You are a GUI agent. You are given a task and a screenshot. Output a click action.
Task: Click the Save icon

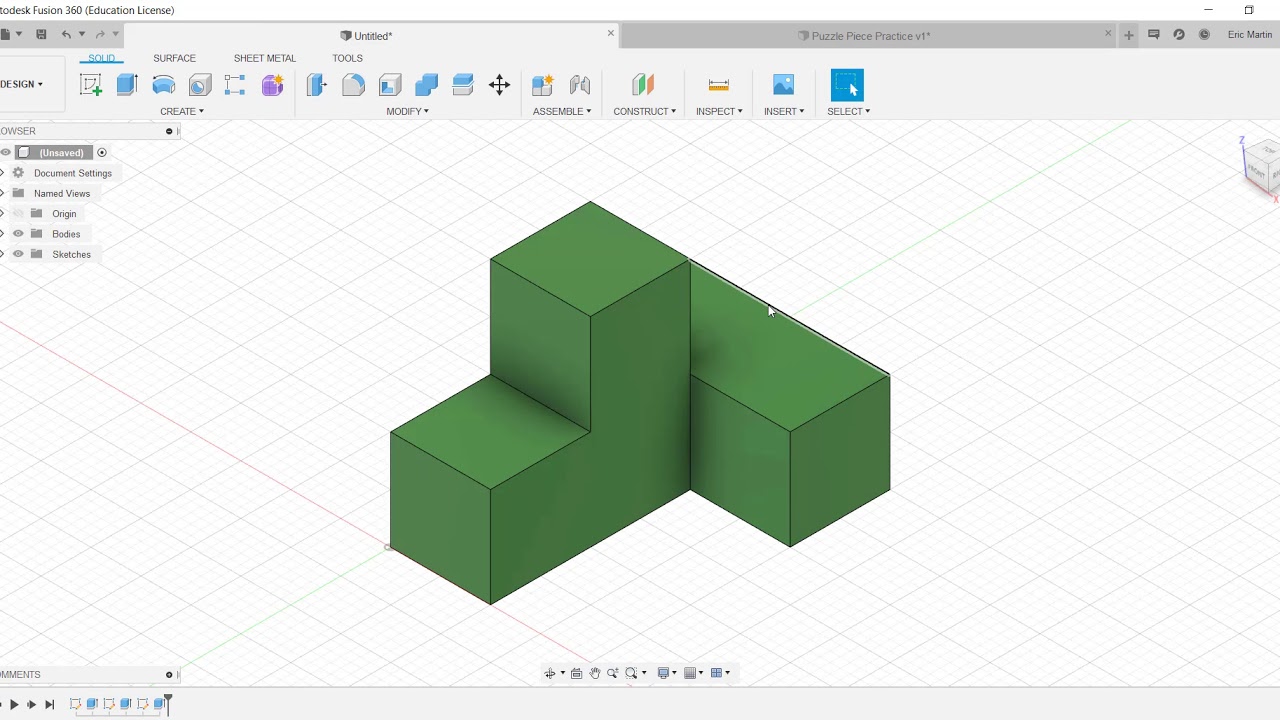(x=41, y=34)
